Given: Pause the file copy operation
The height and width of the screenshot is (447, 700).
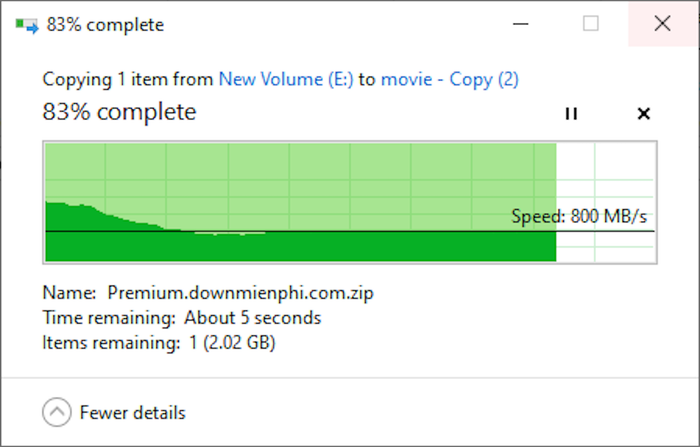Looking at the screenshot, I should point(571,113).
